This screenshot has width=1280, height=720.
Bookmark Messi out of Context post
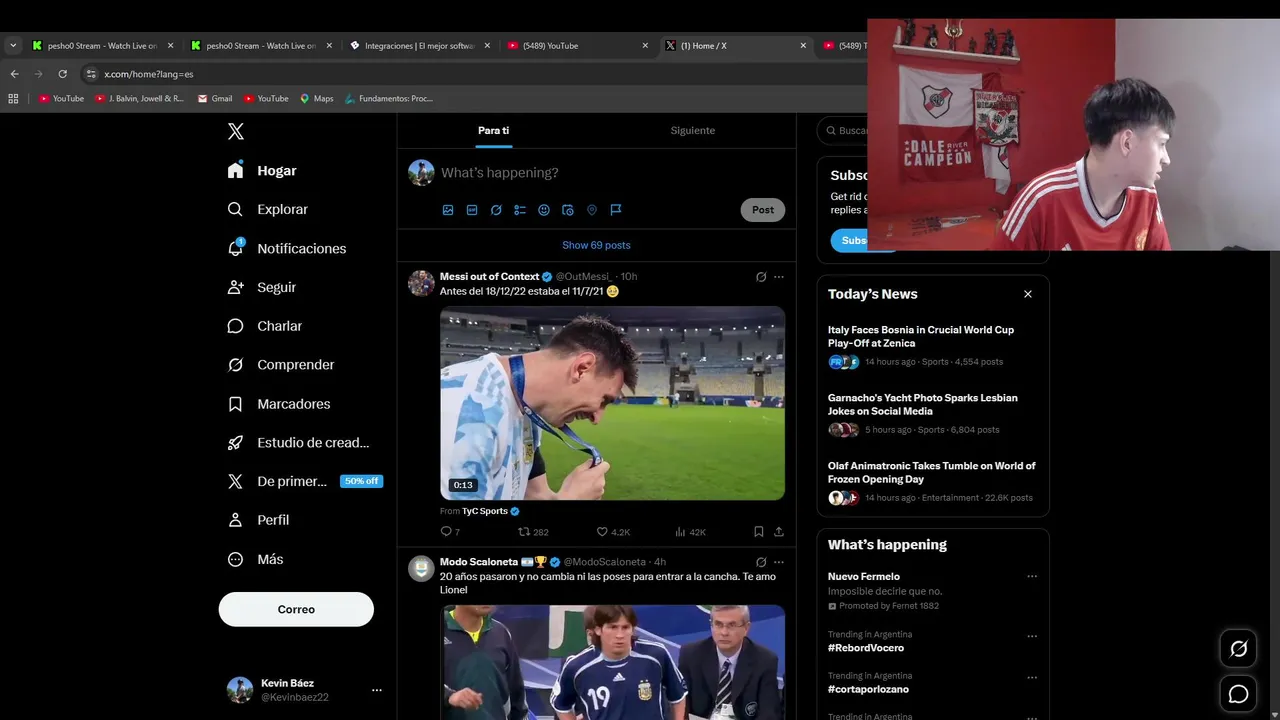point(759,532)
